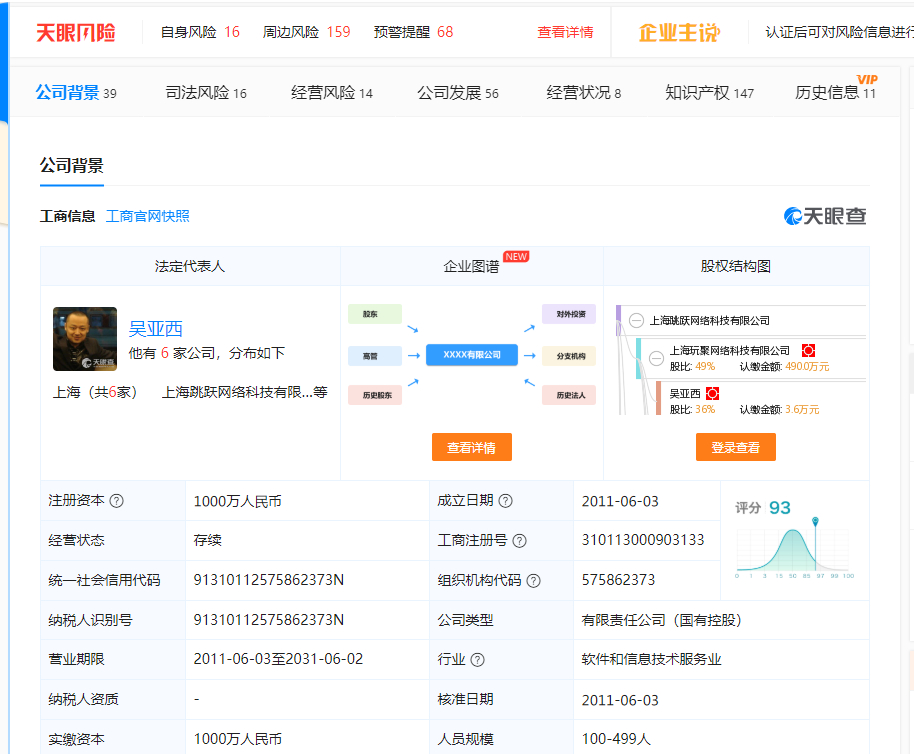This screenshot has width=914, height=754.
Task: Click the 登录查看 button
Action: point(735,447)
